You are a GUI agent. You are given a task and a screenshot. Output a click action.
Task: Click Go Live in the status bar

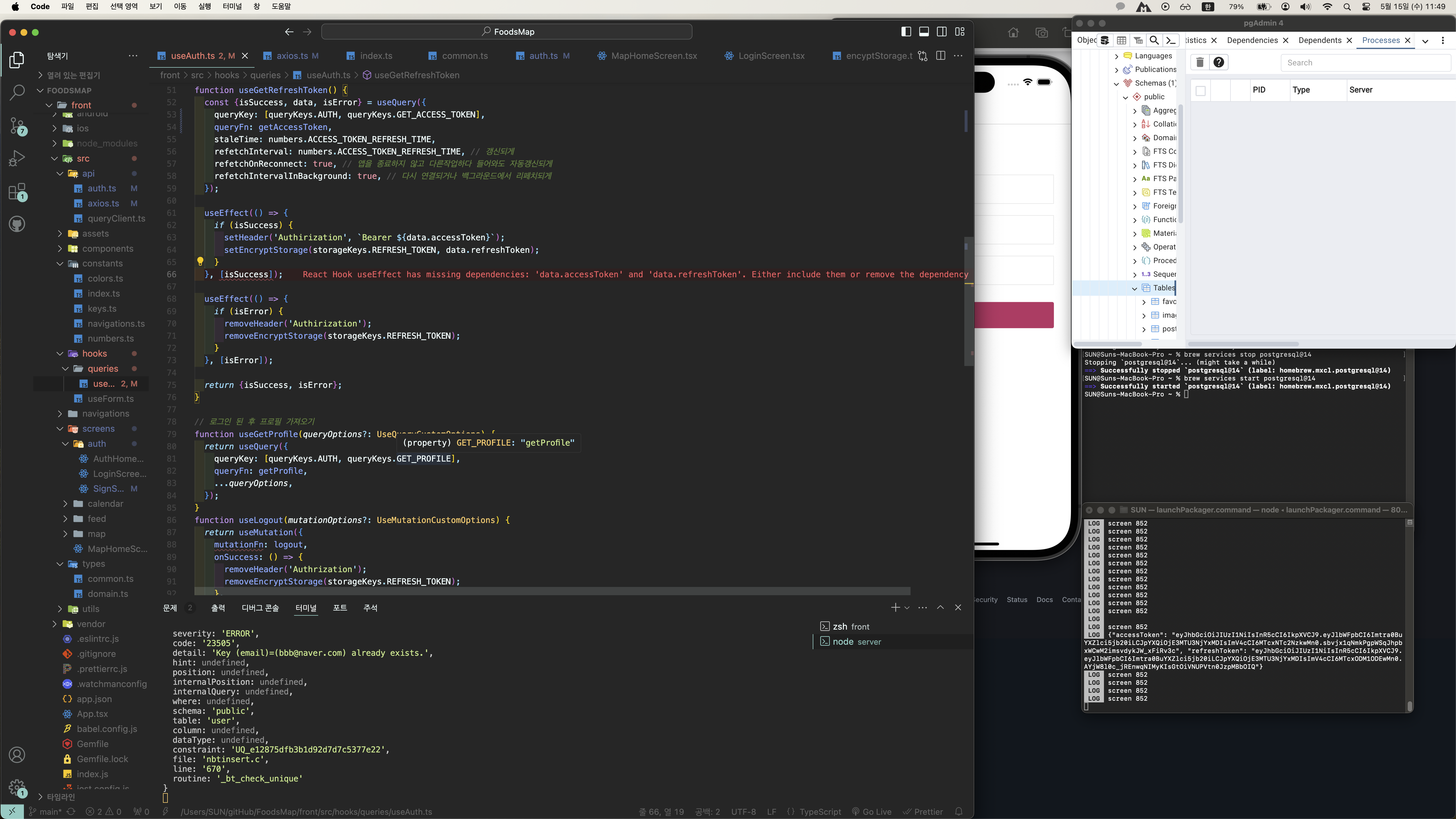[x=872, y=812]
